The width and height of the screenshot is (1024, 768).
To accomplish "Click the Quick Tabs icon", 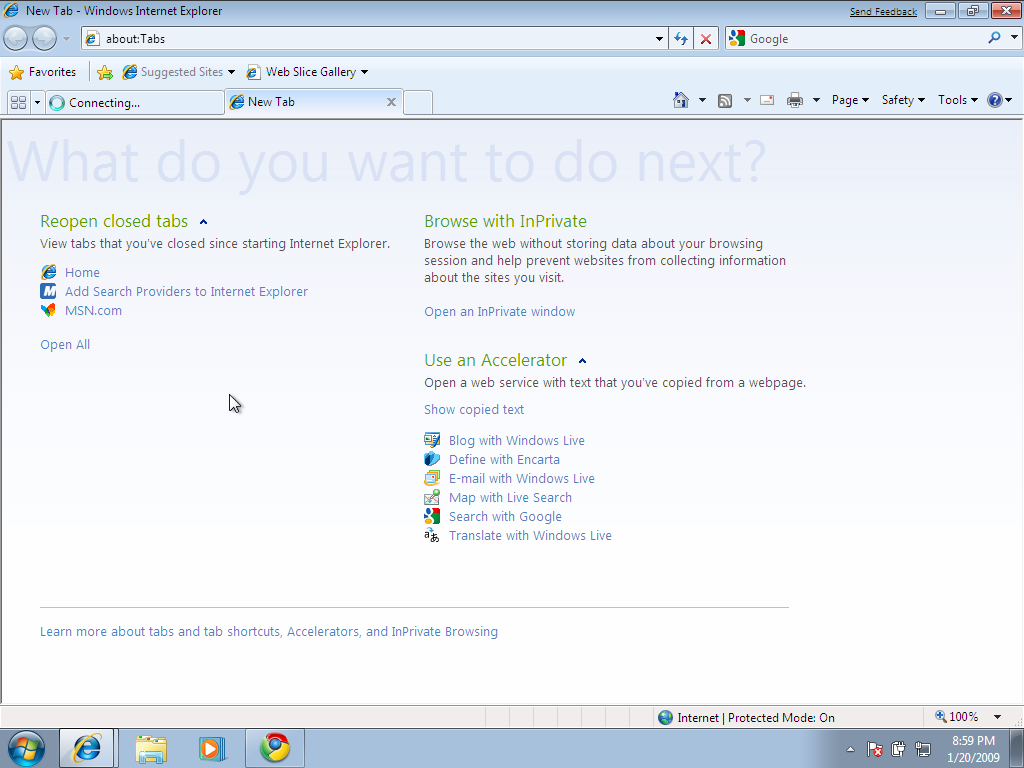I will pos(18,103).
